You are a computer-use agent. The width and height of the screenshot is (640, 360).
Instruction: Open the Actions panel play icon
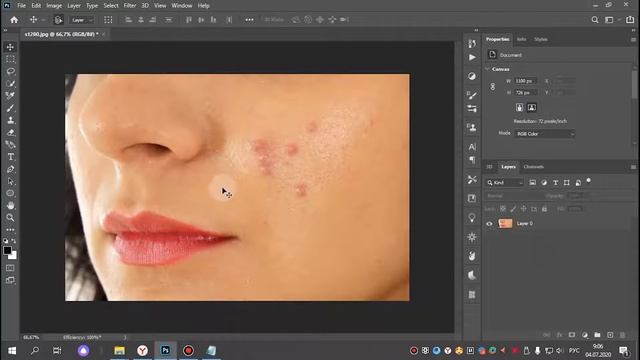tap(472, 58)
